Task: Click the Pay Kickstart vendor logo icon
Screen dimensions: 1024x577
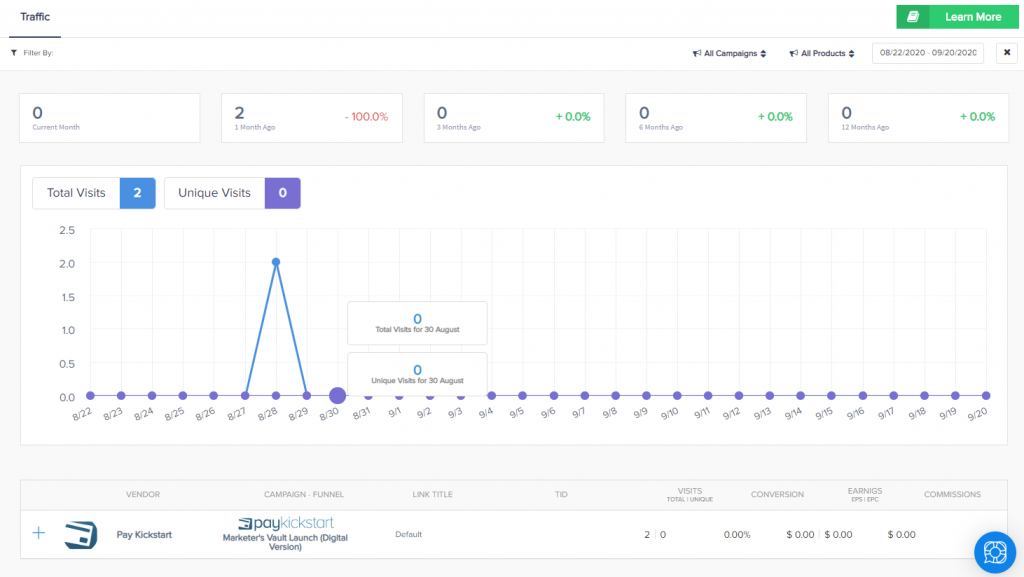Action: (x=81, y=534)
